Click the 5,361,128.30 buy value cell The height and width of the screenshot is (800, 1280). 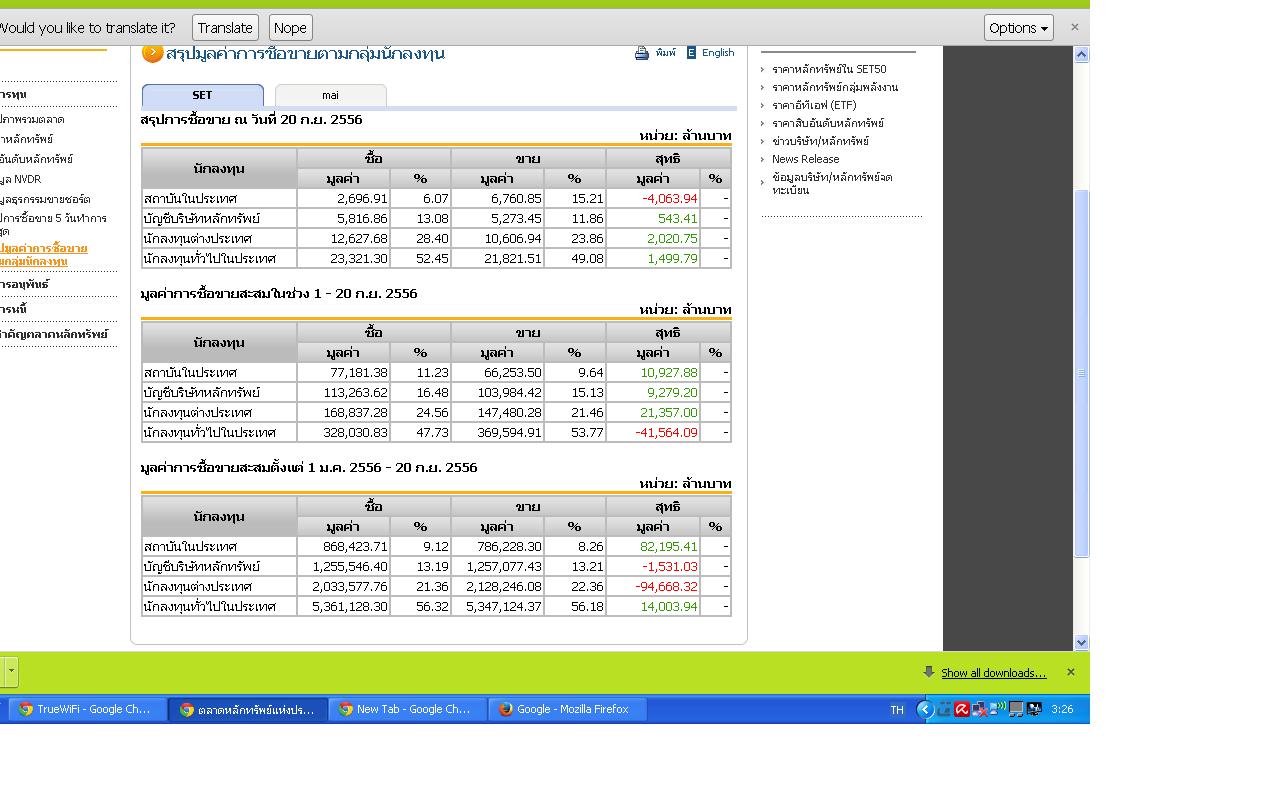[343, 607]
